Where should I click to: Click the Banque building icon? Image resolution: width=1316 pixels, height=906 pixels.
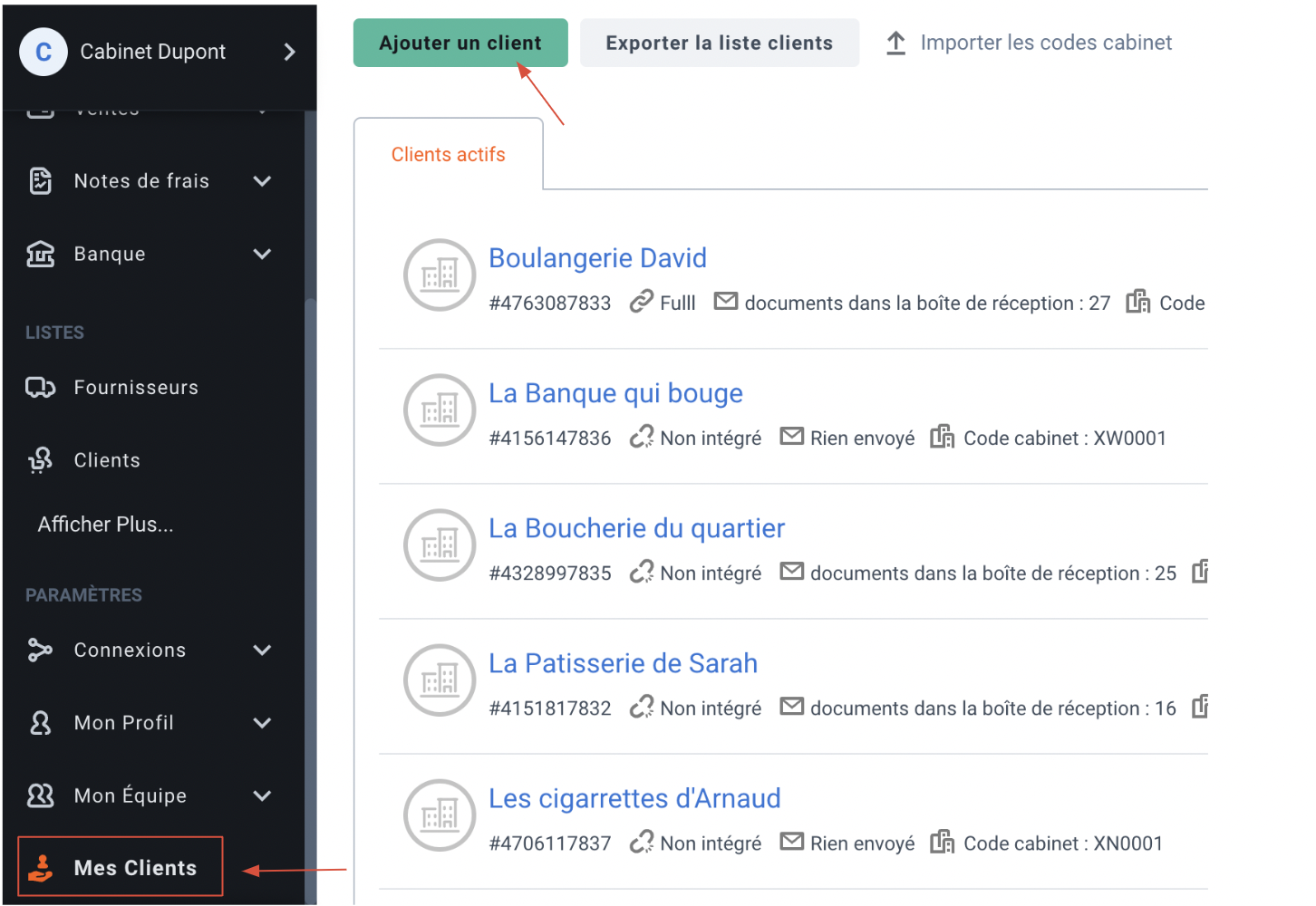coord(41,255)
